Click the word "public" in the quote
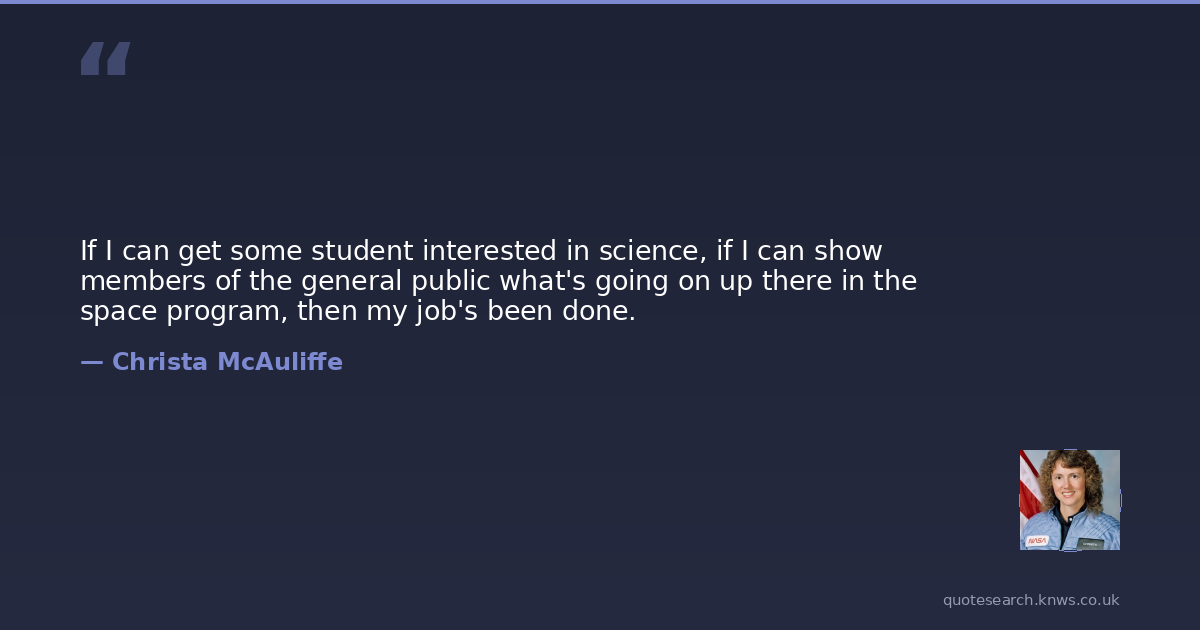1200x630 pixels. 450,281
